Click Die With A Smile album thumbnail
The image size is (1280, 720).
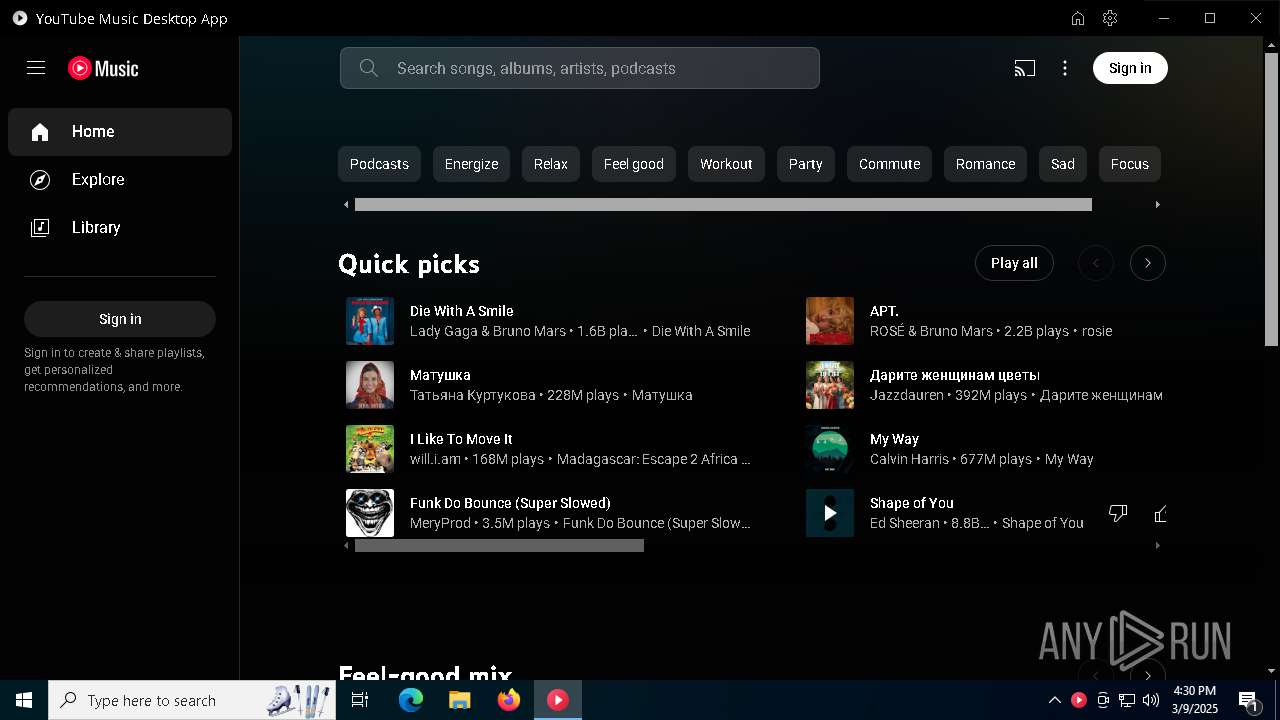click(370, 321)
